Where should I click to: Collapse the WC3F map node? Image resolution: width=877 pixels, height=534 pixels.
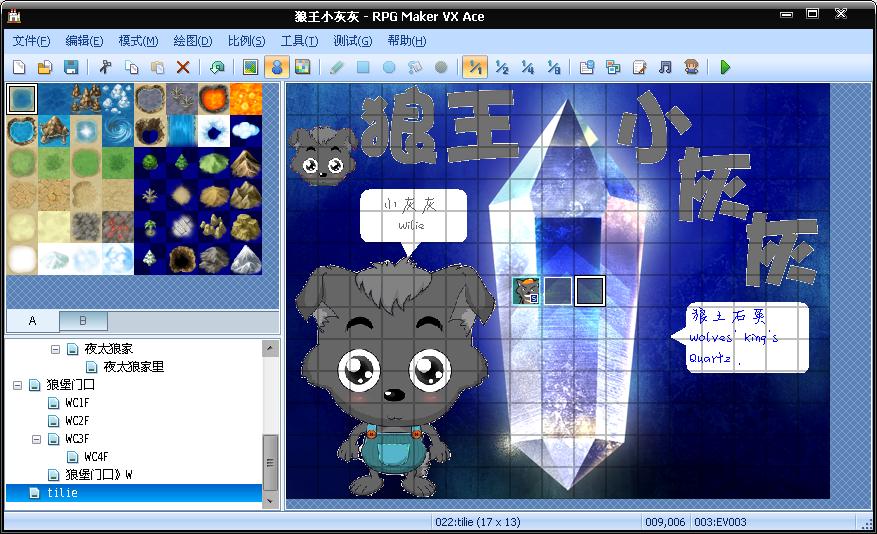click(36, 439)
